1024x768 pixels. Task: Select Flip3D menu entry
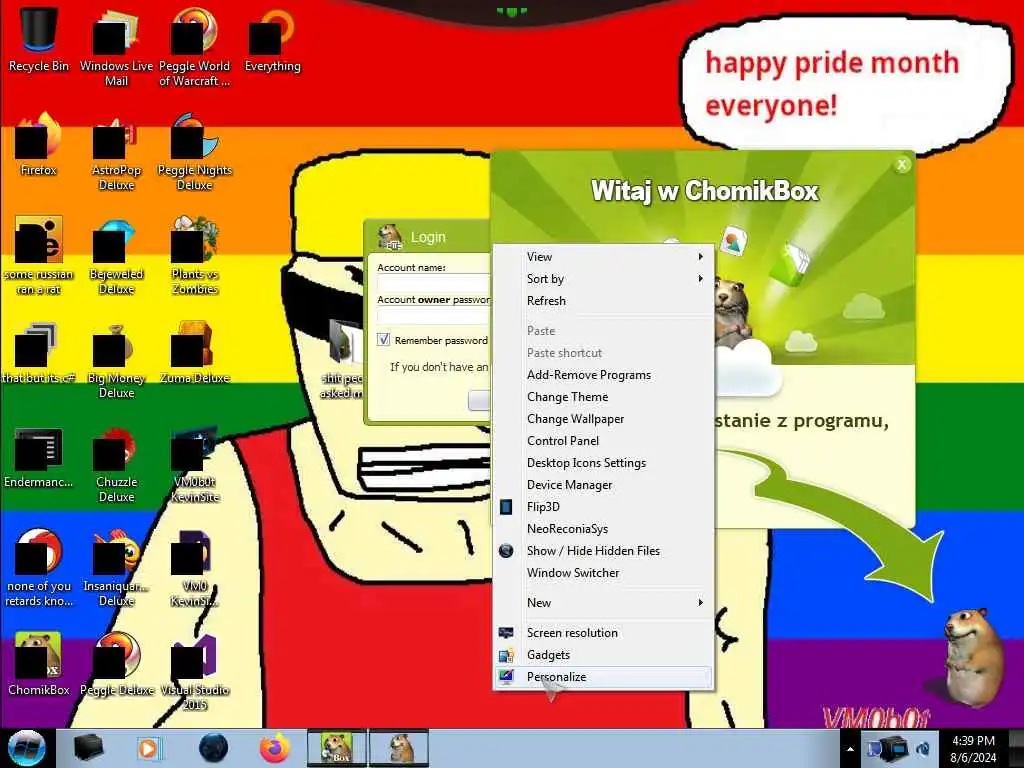tap(603, 507)
